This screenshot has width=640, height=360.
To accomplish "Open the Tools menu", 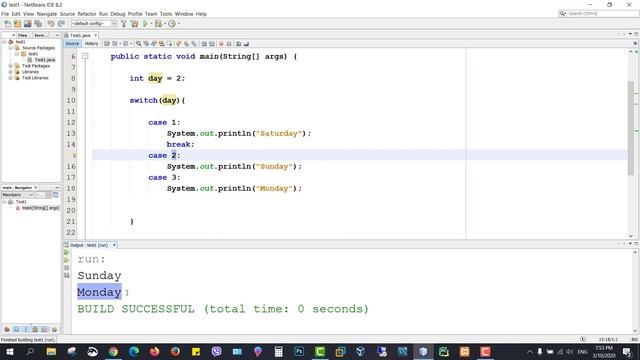I will [x=166, y=14].
